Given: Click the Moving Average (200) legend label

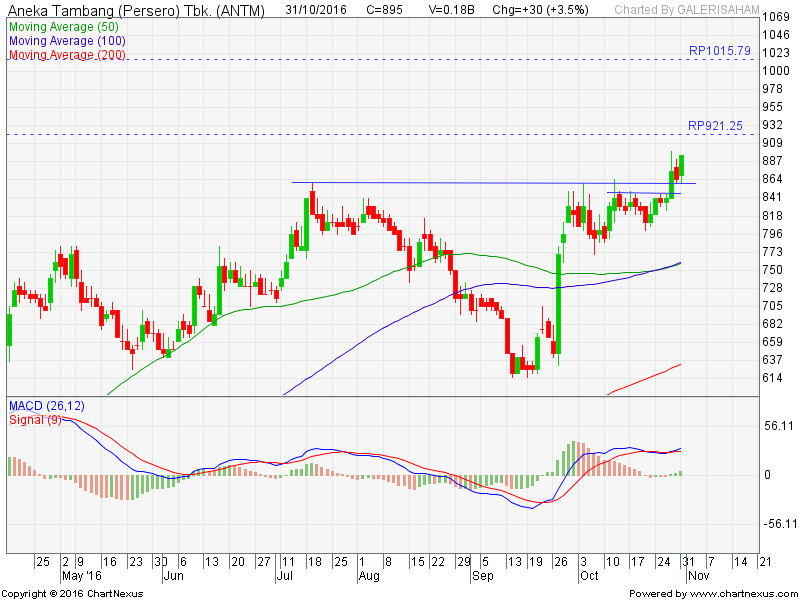Looking at the screenshot, I should pos(67,55).
